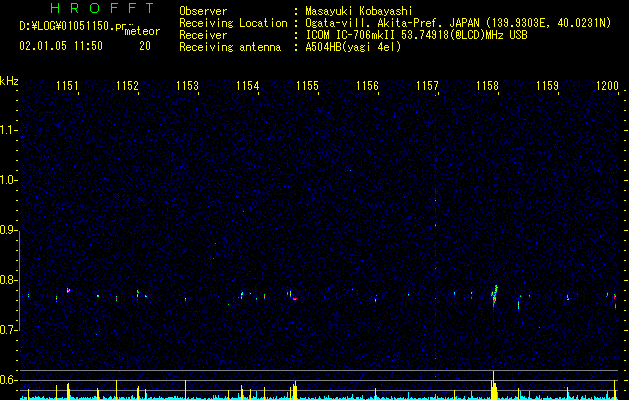
Task: Click the meteor count value 20
Action: pyautogui.click(x=145, y=46)
